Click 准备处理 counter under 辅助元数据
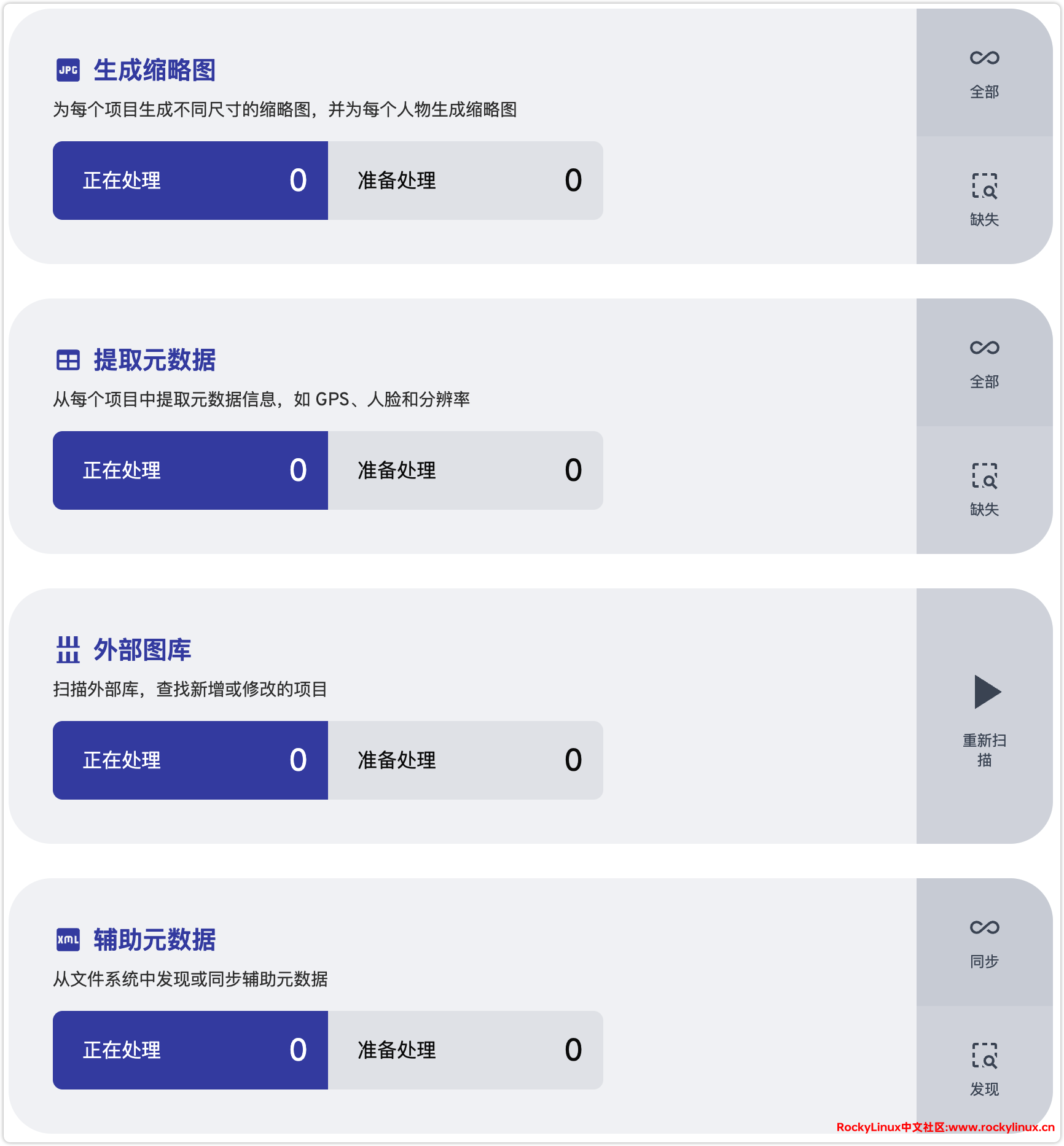Image resolution: width=1064 pixels, height=1146 pixels. pyautogui.click(x=465, y=1050)
